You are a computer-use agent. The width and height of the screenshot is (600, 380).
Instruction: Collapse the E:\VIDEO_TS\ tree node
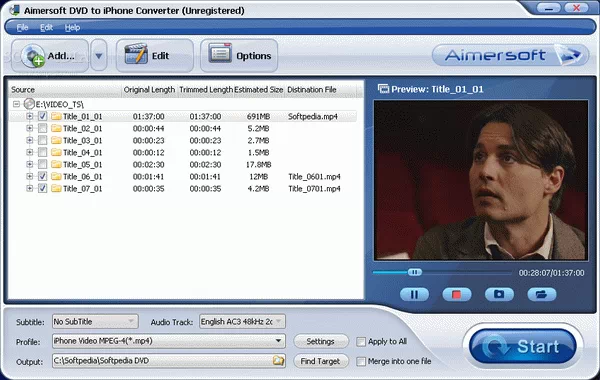point(16,104)
